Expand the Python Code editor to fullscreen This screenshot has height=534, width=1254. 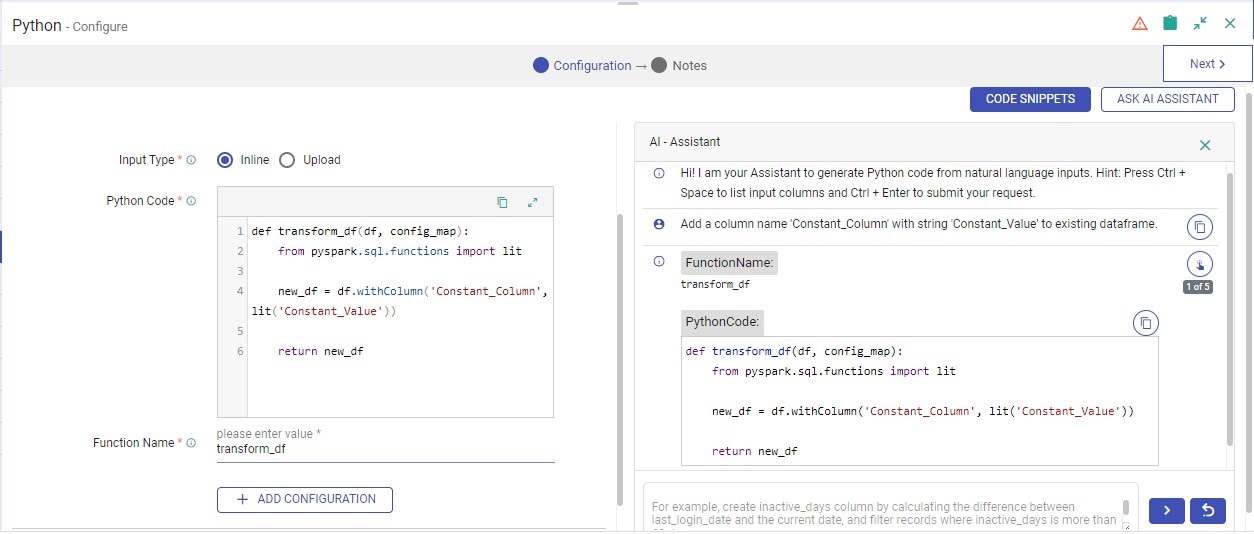click(532, 202)
